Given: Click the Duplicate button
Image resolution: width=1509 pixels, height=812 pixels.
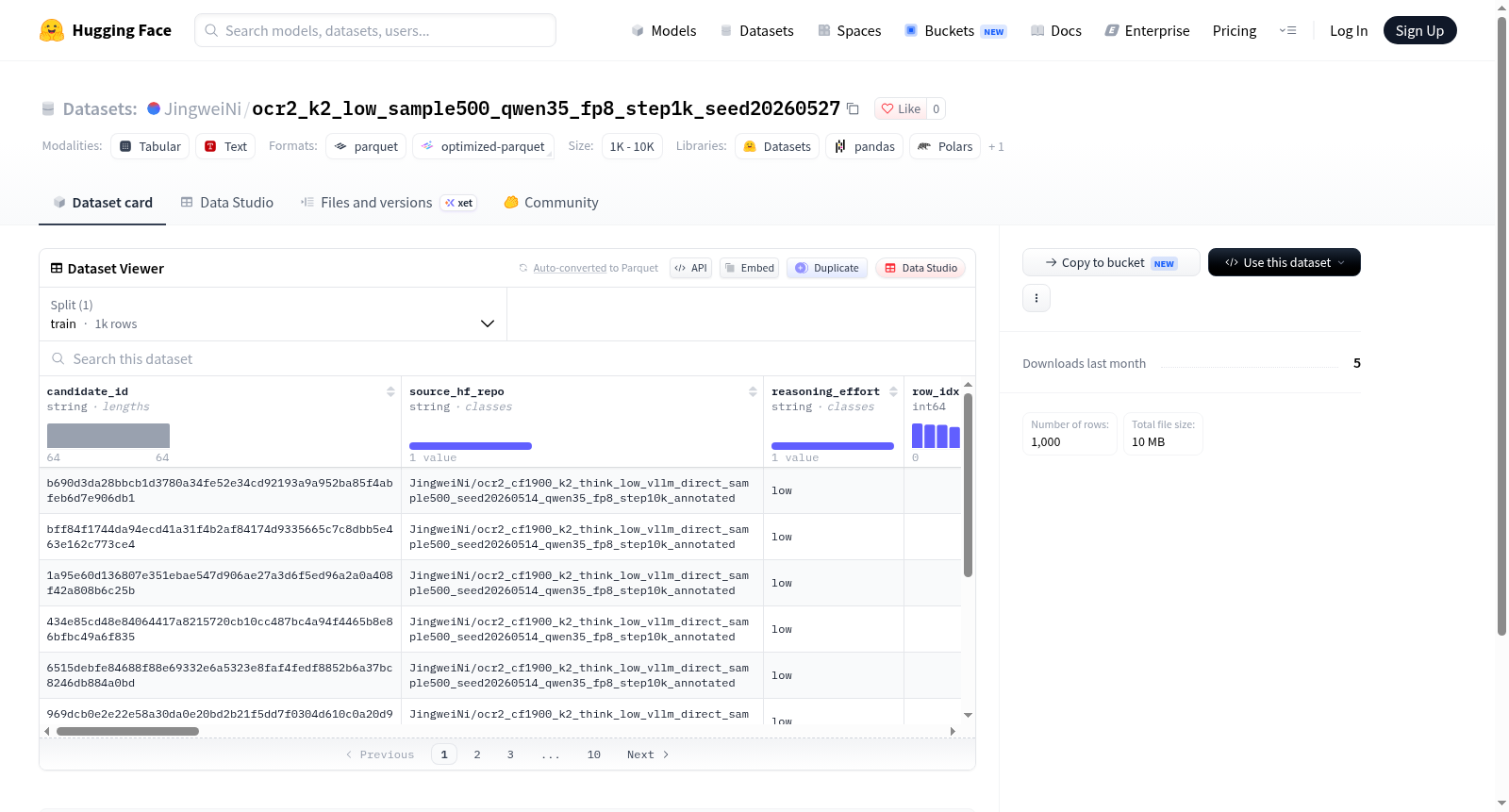Looking at the screenshot, I should pyautogui.click(x=827, y=268).
